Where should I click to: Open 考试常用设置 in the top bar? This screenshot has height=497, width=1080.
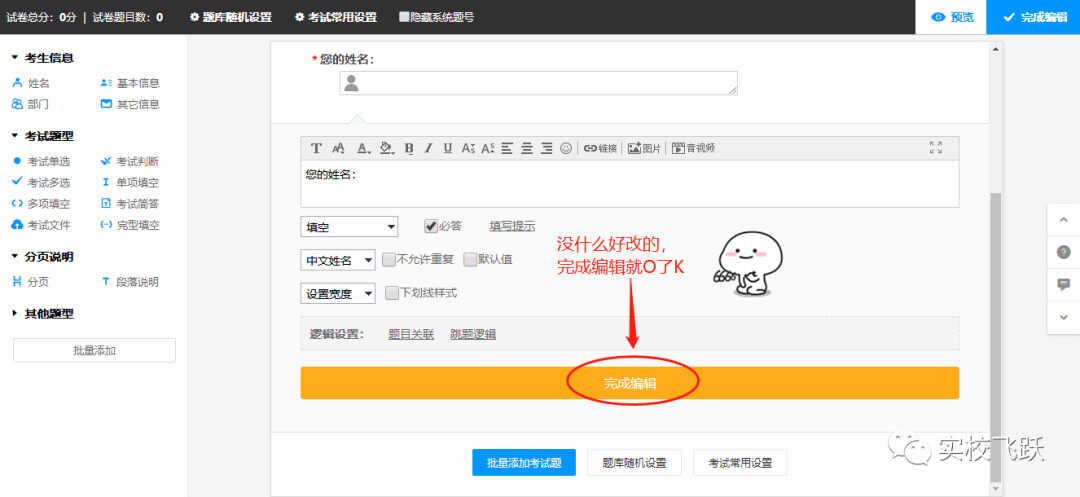tap(336, 17)
